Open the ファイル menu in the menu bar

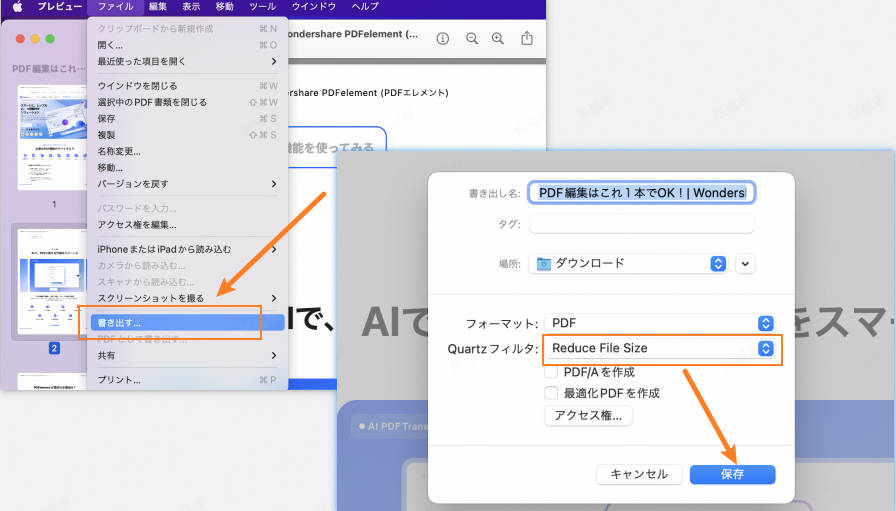[115, 6]
